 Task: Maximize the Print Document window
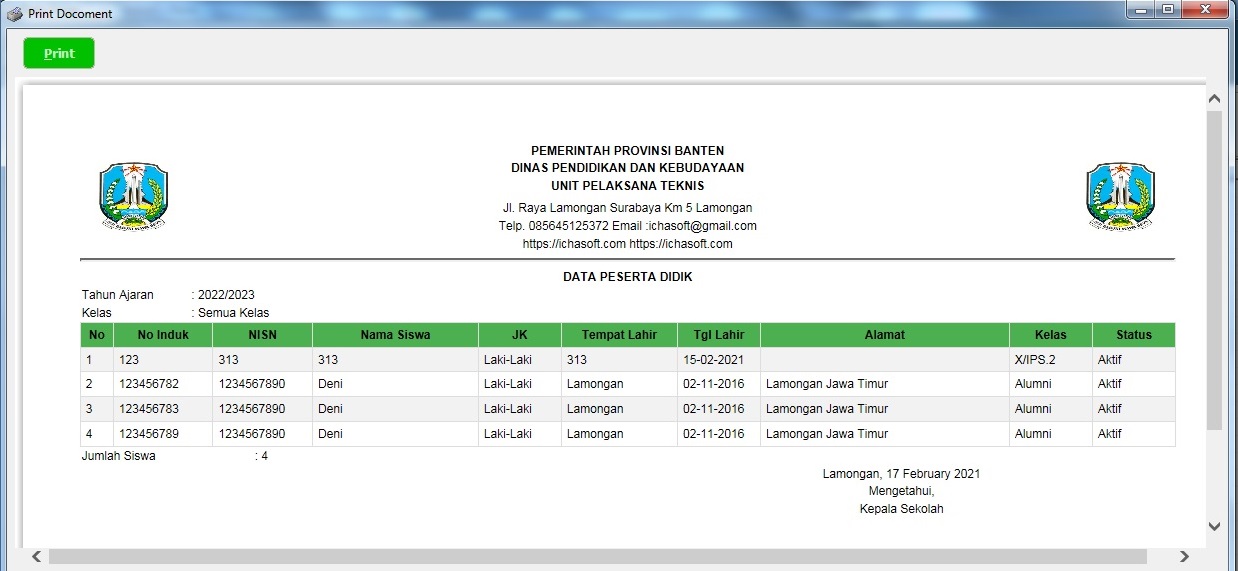click(x=1167, y=9)
